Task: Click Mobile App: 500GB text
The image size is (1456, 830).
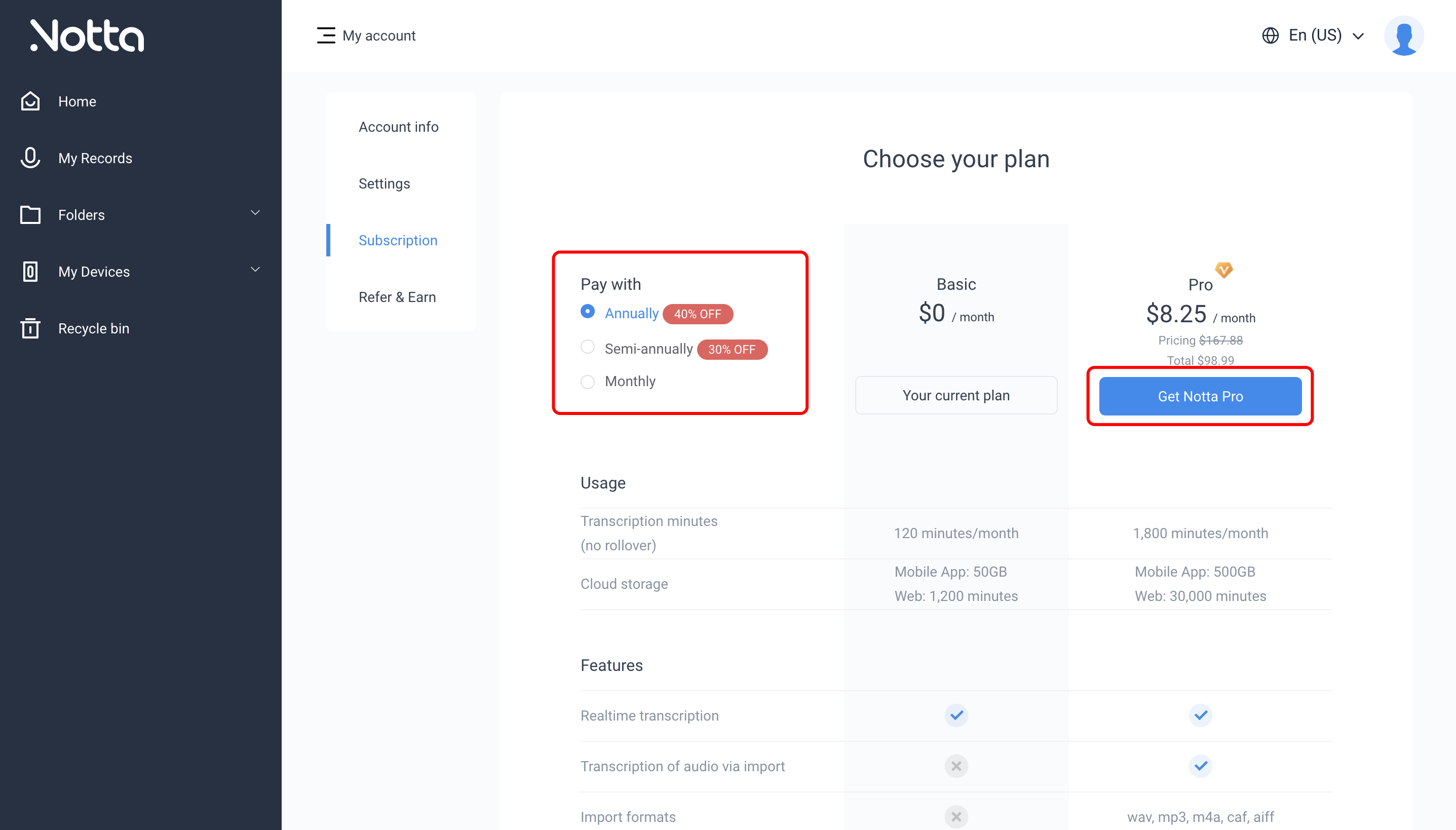Action: (1195, 572)
